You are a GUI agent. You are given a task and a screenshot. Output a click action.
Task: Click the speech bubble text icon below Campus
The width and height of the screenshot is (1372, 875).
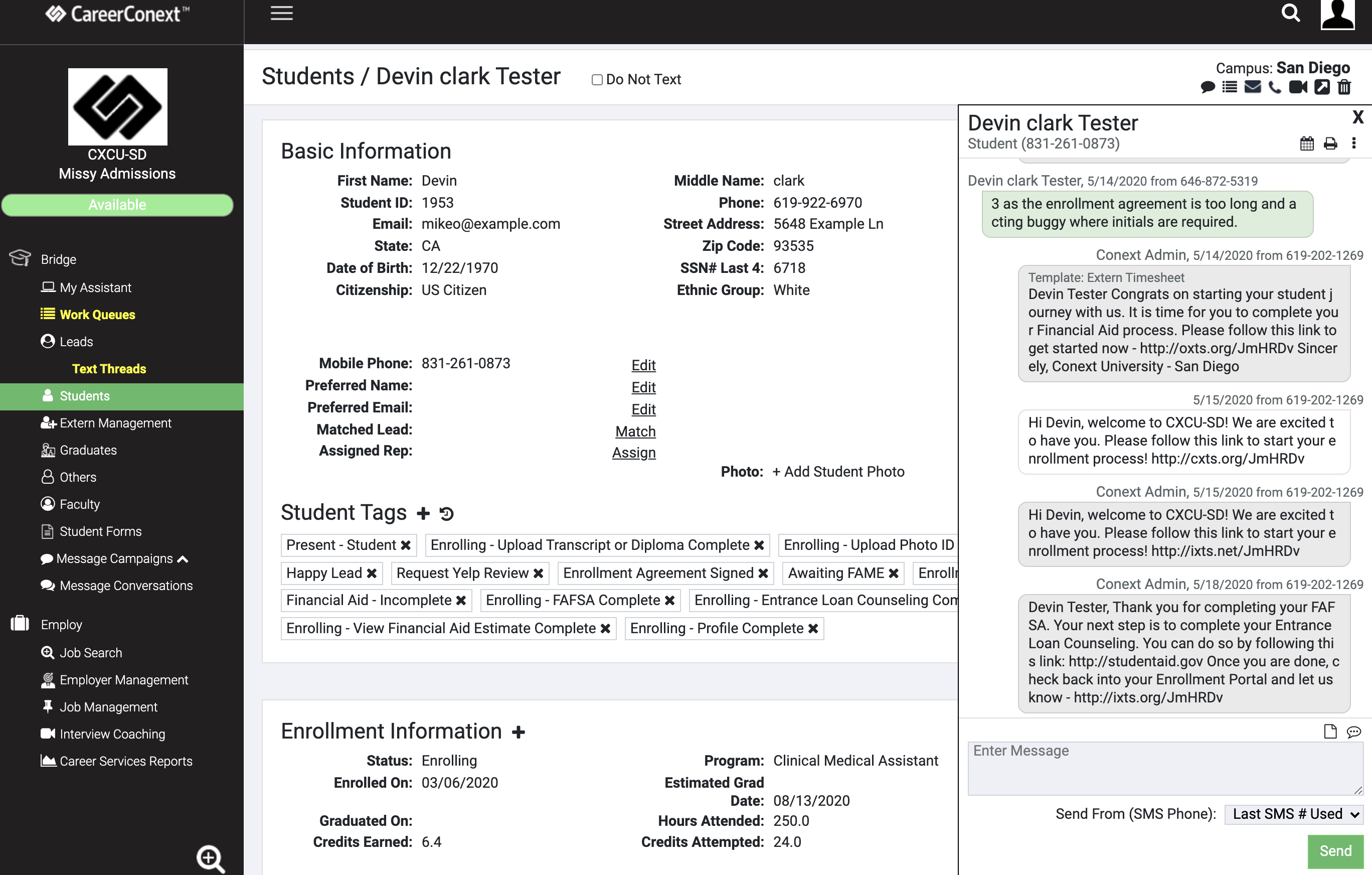pyautogui.click(x=1208, y=87)
